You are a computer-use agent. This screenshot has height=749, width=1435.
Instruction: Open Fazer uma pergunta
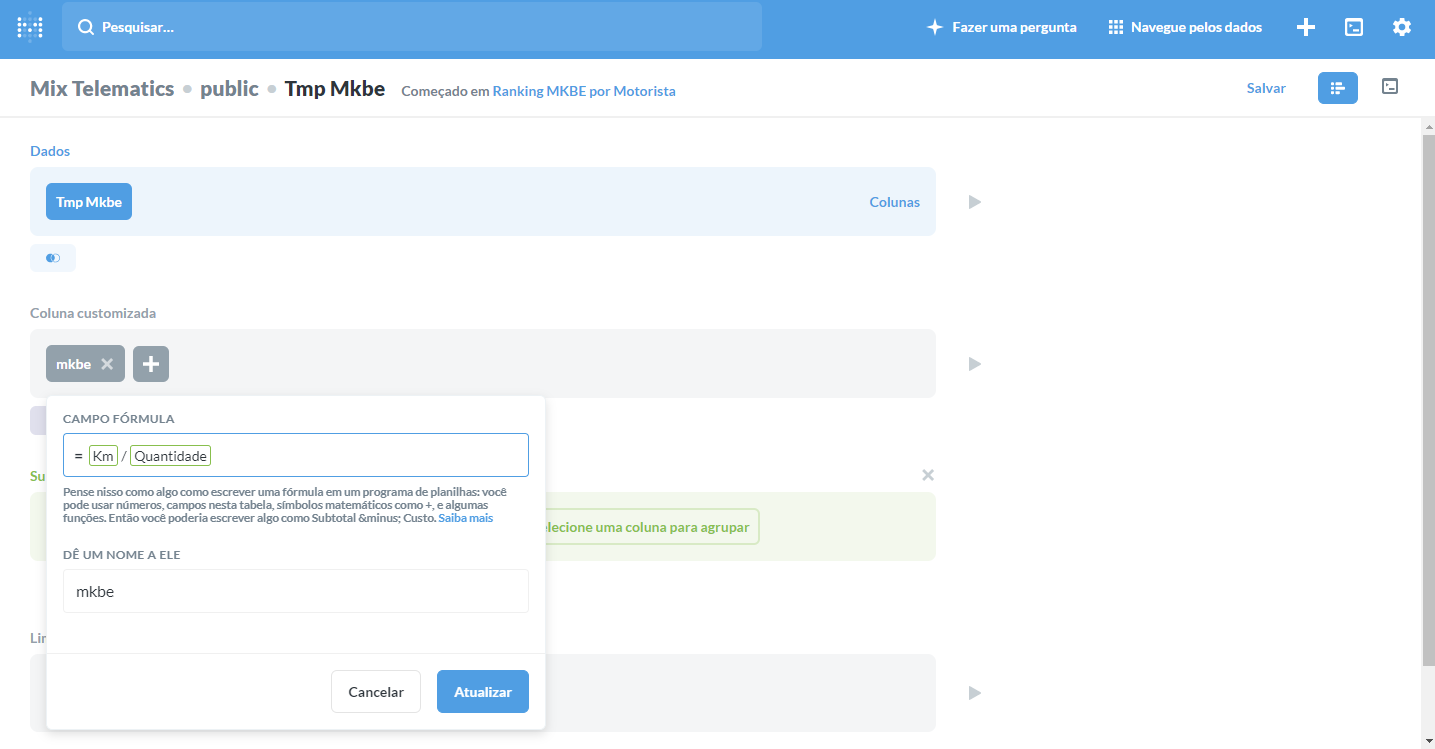point(1001,27)
